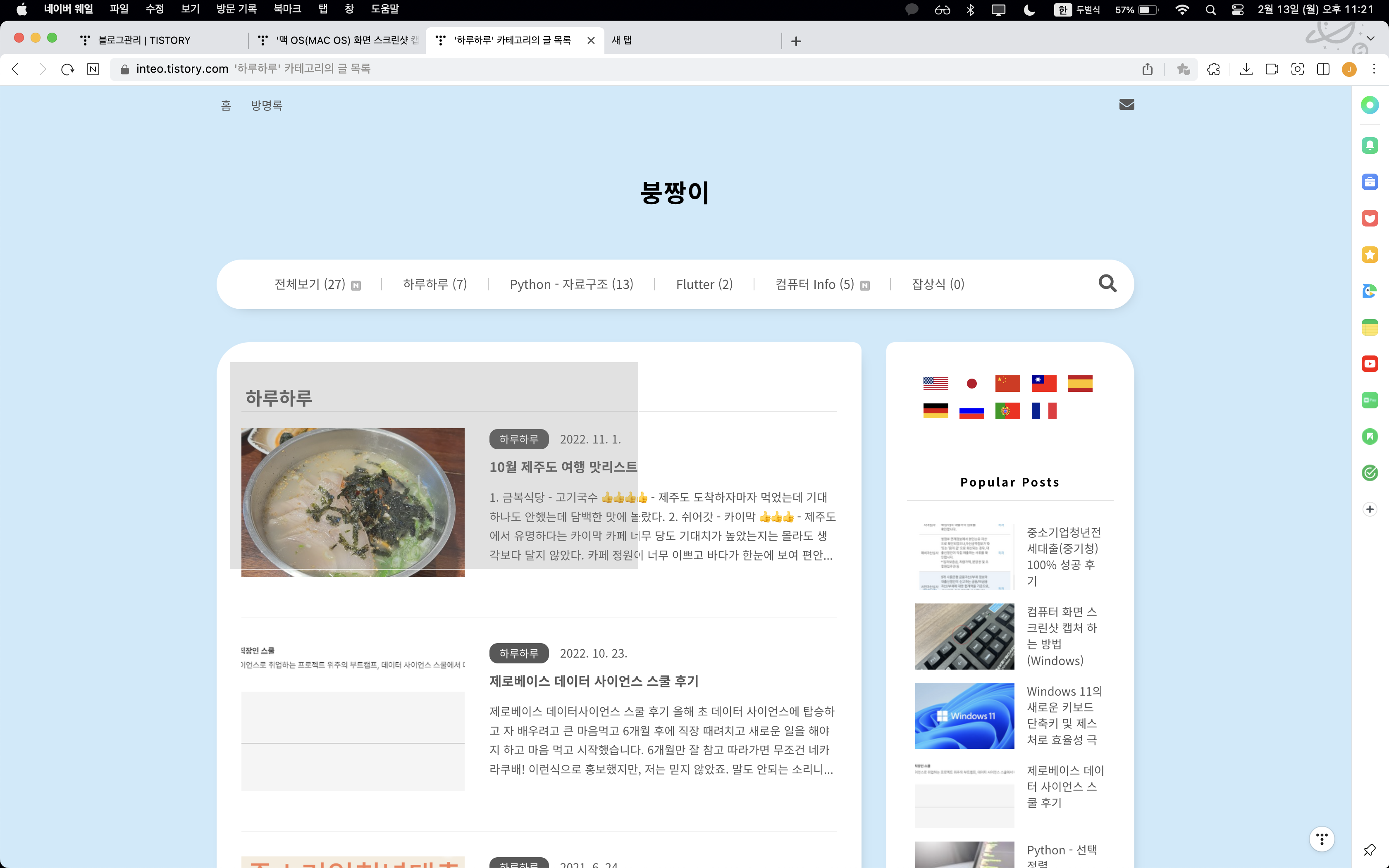Click the share icon in the address bar
Screen dimensions: 1389x868
[1147, 69]
